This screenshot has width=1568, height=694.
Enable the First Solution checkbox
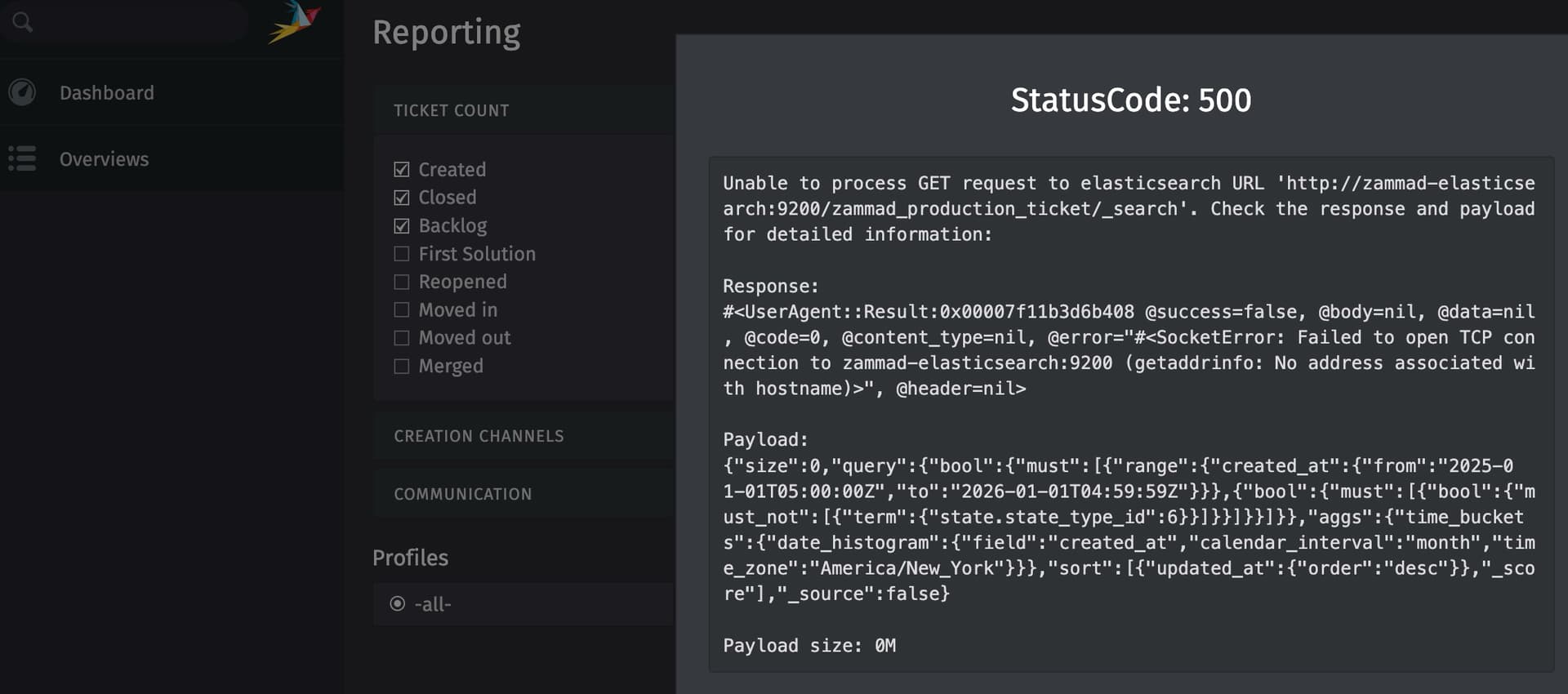(401, 254)
